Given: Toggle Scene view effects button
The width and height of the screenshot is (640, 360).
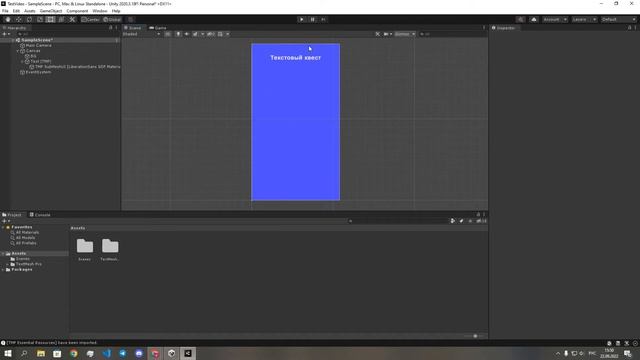Looking at the screenshot, I should tap(195, 34).
